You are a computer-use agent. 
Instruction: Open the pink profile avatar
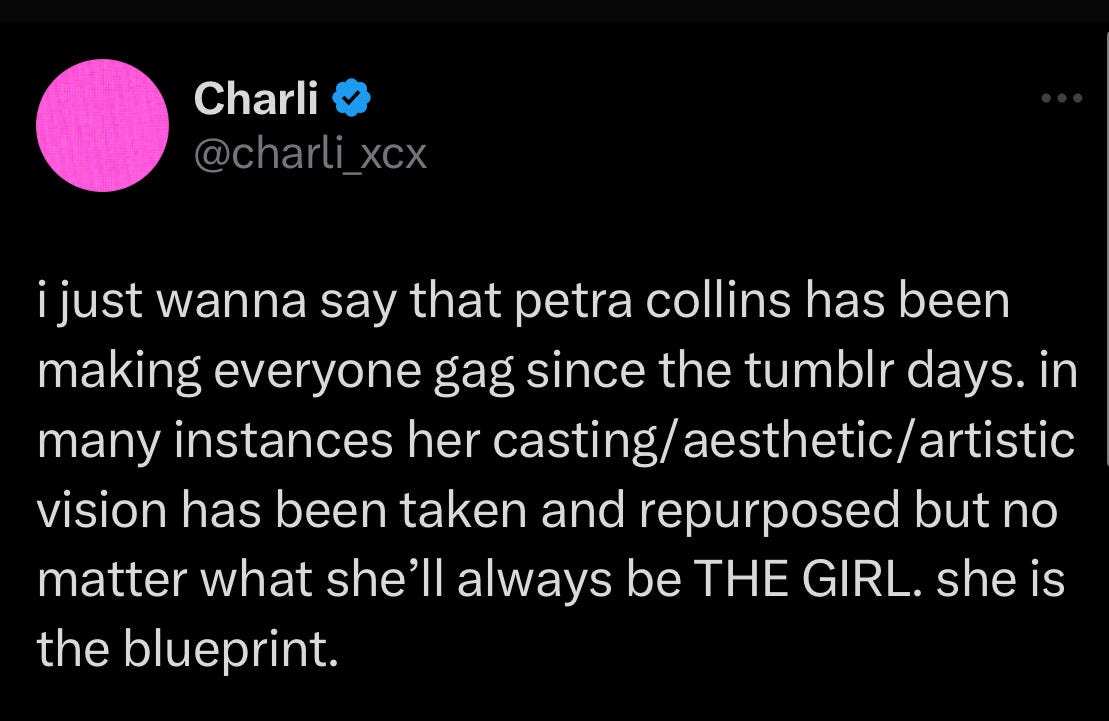101,125
